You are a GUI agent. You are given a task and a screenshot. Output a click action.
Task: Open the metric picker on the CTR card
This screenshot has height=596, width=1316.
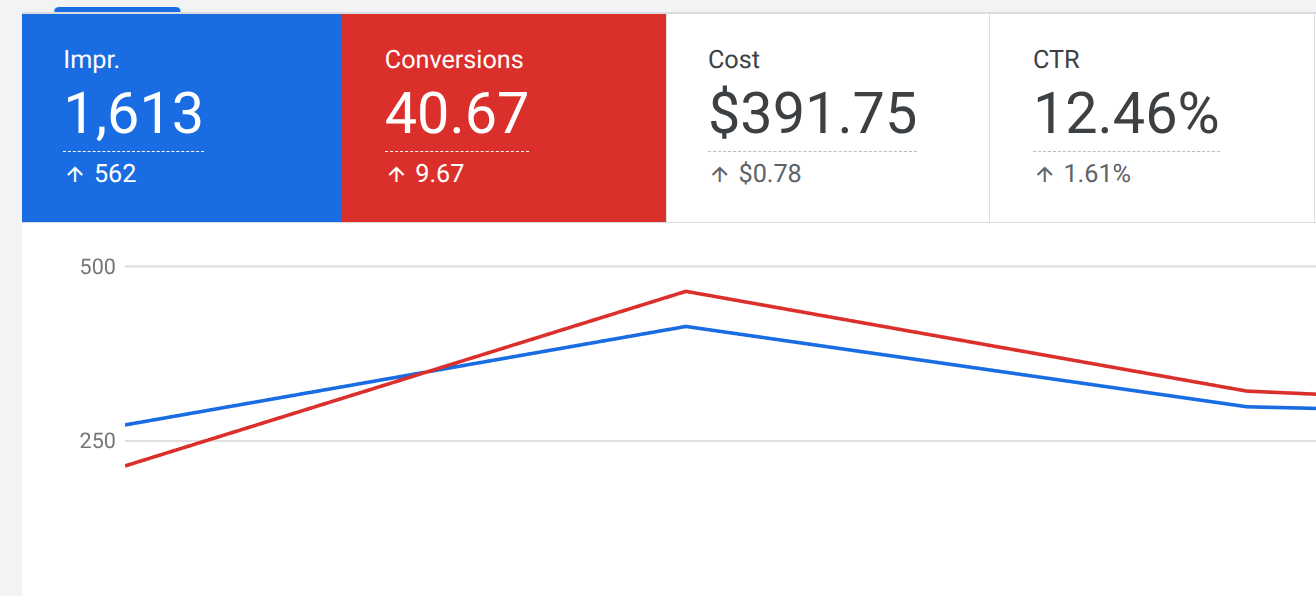pyautogui.click(x=1150, y=115)
